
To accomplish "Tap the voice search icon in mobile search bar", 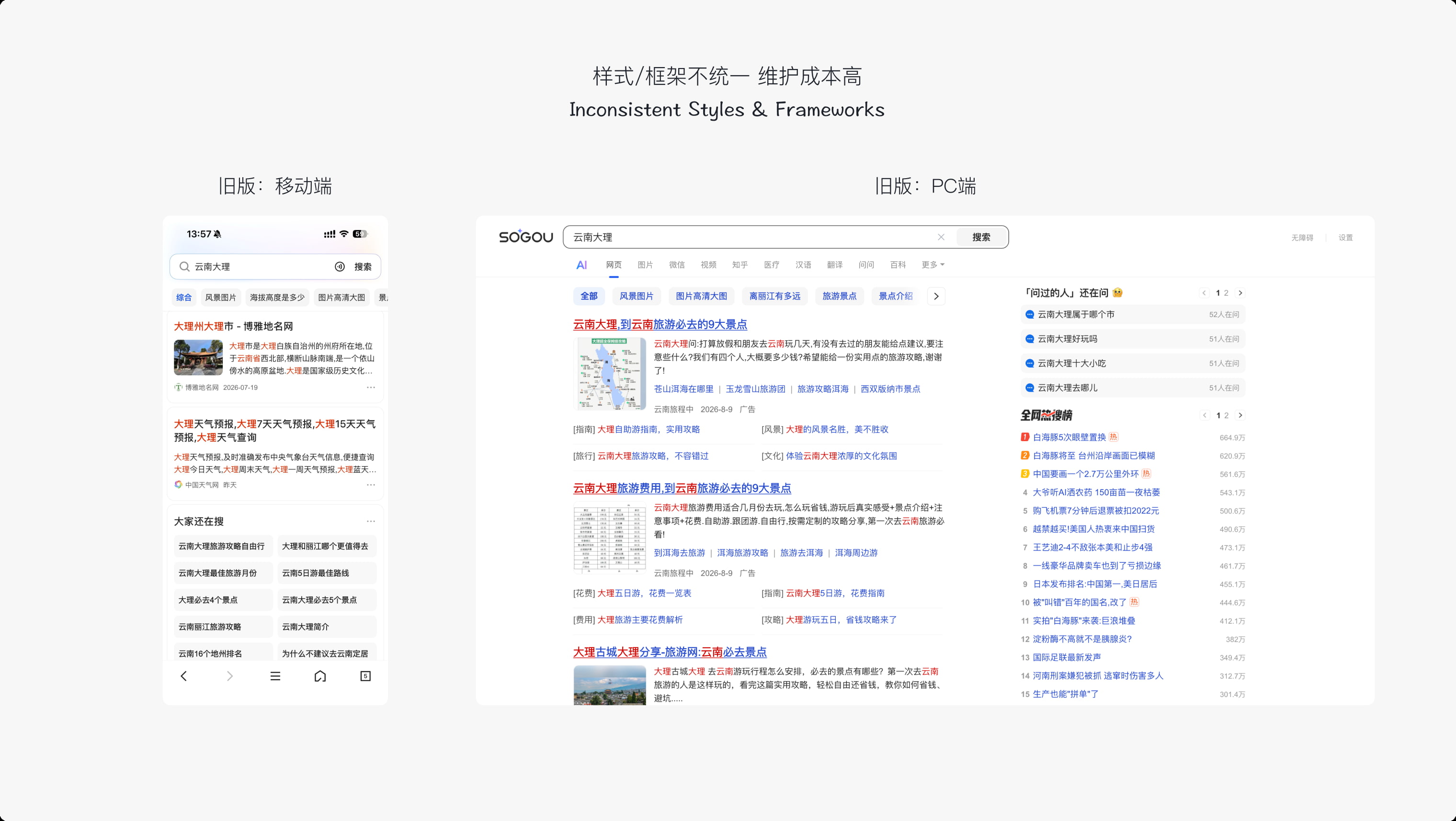I will point(340,267).
